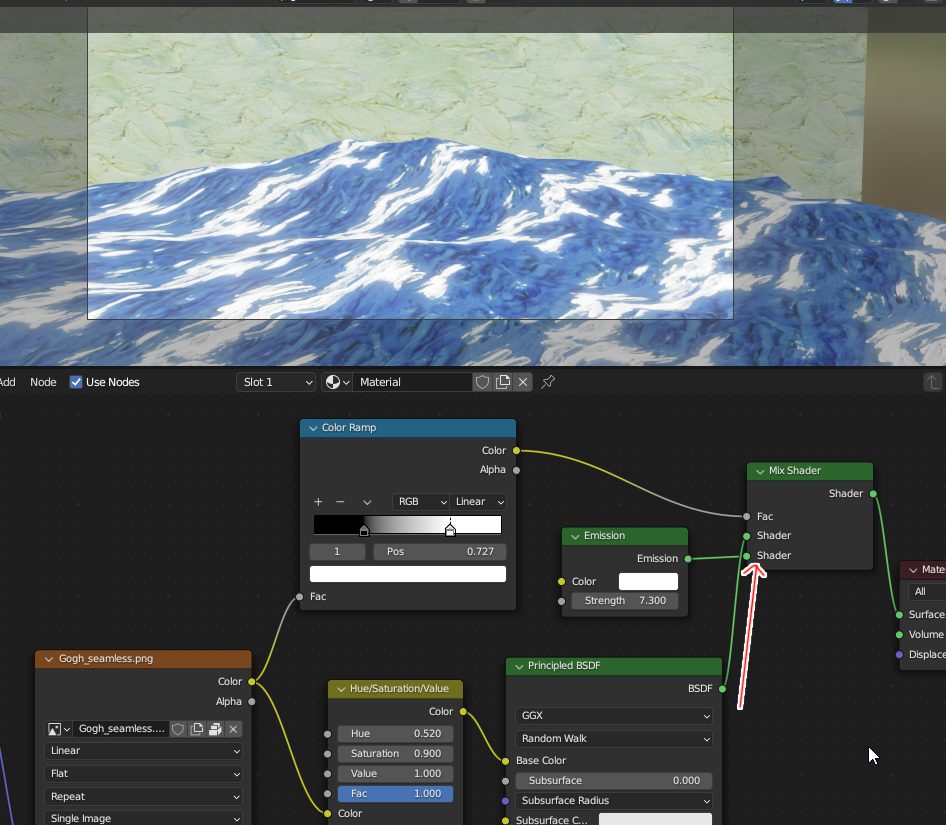Unlink the material with the X icon
The height and width of the screenshot is (825, 946).
click(523, 382)
